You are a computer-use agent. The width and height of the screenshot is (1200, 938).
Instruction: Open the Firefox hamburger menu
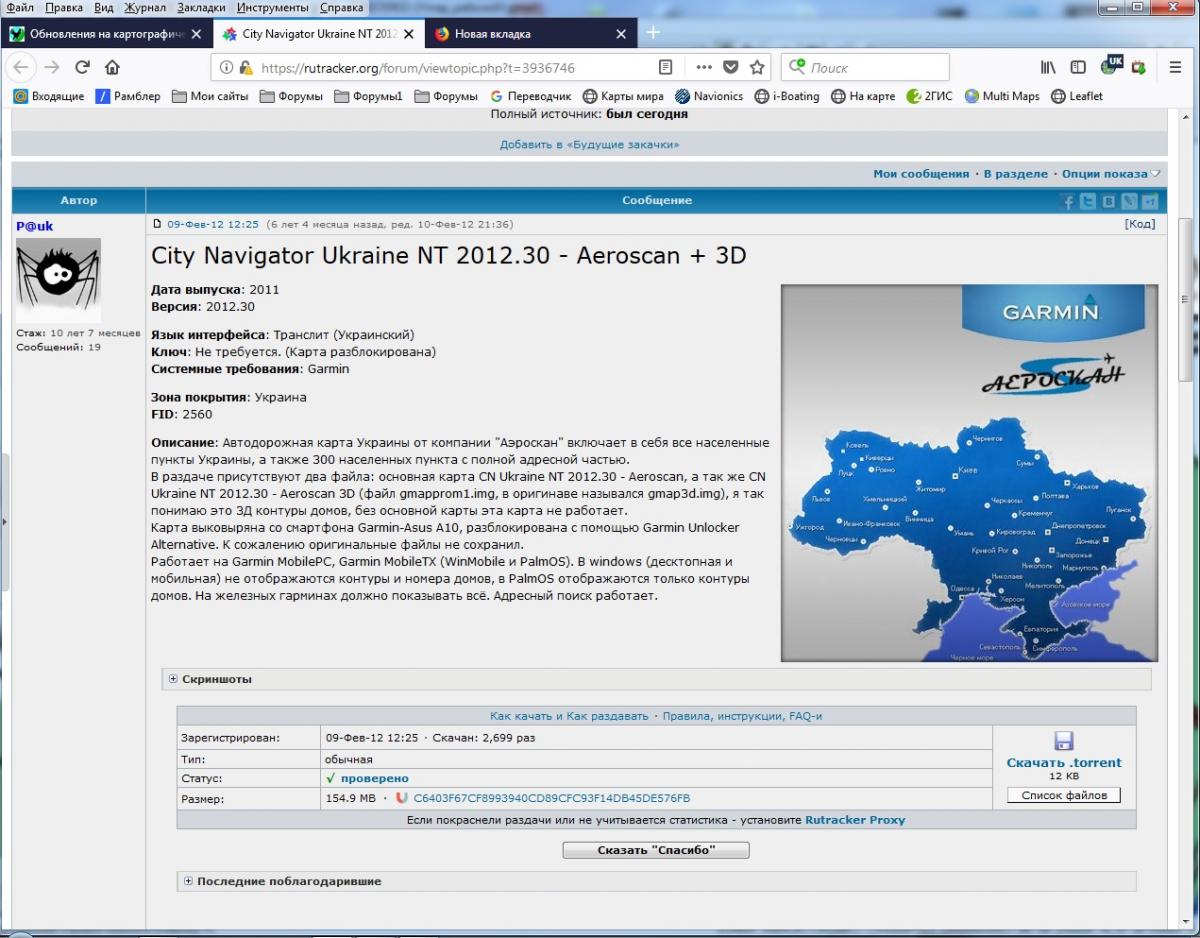(x=1175, y=68)
